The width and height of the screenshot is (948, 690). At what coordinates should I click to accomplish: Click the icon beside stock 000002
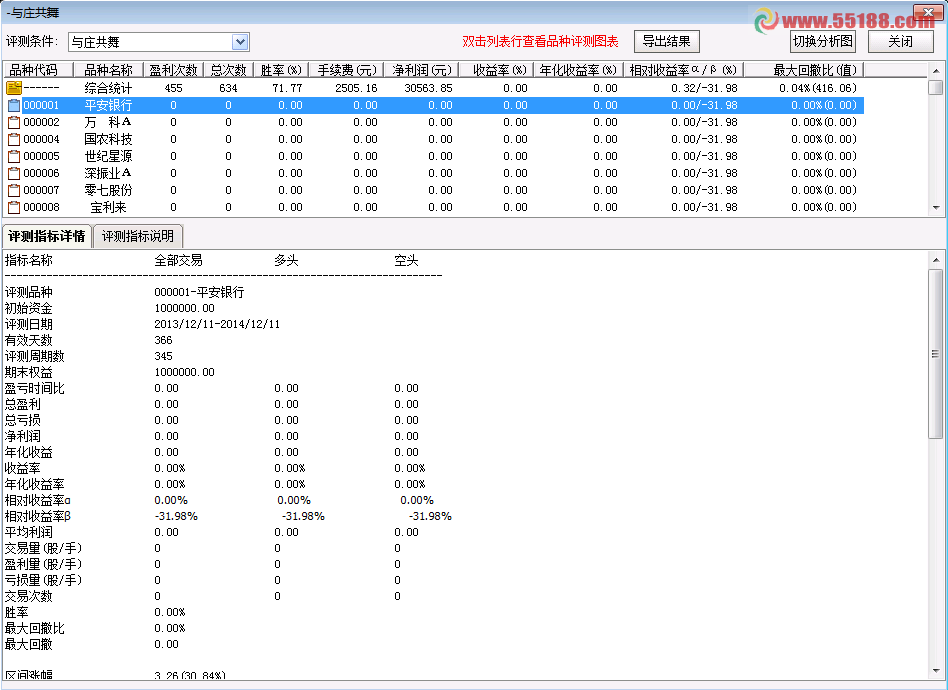coord(13,122)
